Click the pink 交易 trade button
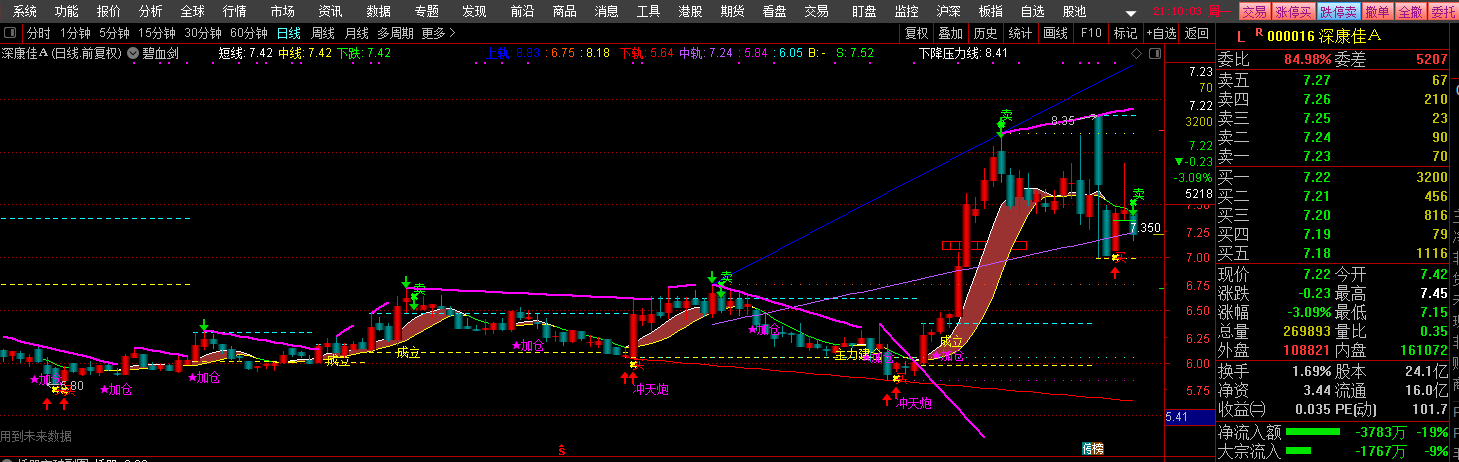This screenshot has width=1459, height=462. (1254, 12)
